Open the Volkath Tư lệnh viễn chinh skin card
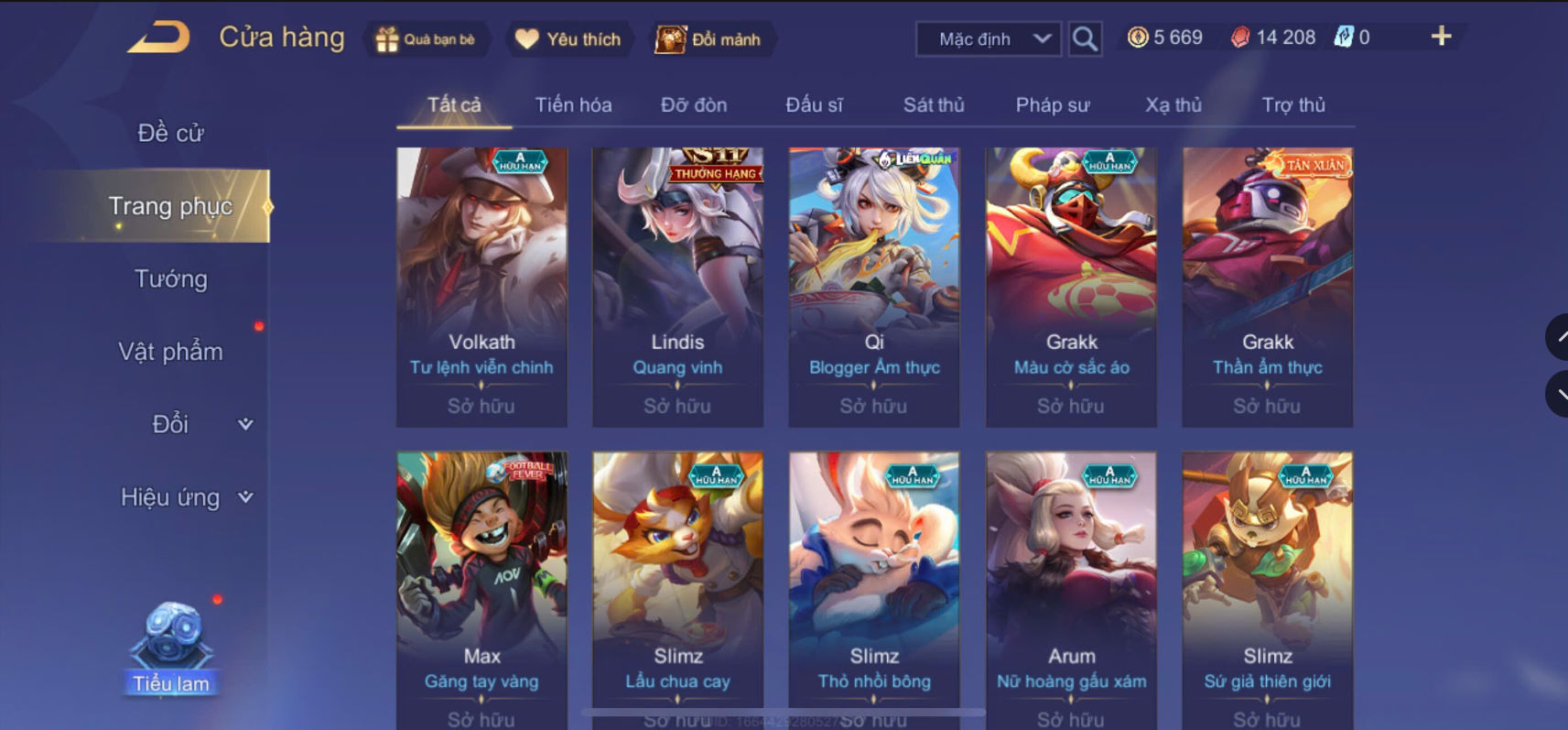The height and width of the screenshot is (730, 1568). click(x=481, y=288)
